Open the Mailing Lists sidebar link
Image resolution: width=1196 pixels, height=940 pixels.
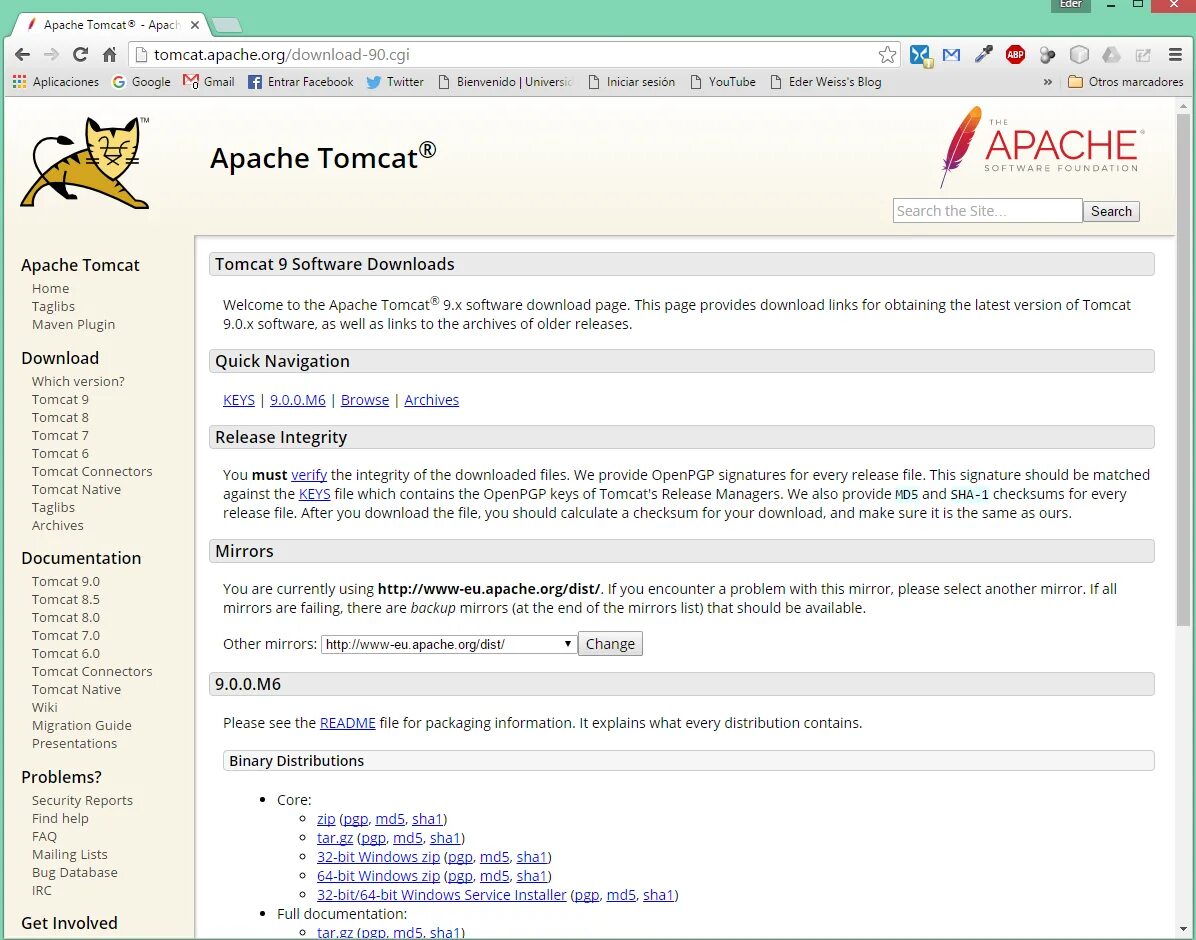pos(69,855)
